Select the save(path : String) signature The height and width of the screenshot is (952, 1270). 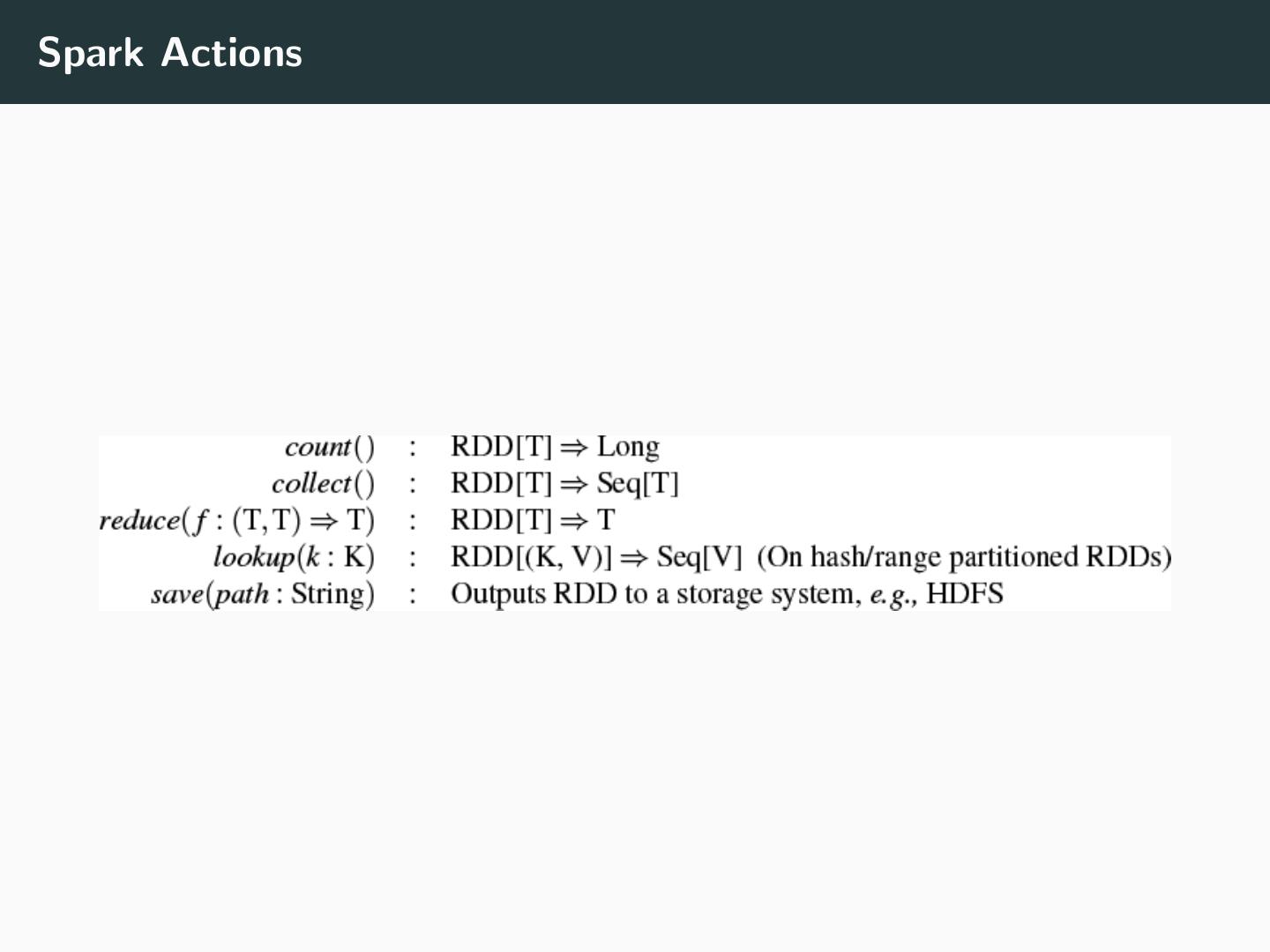263,594
